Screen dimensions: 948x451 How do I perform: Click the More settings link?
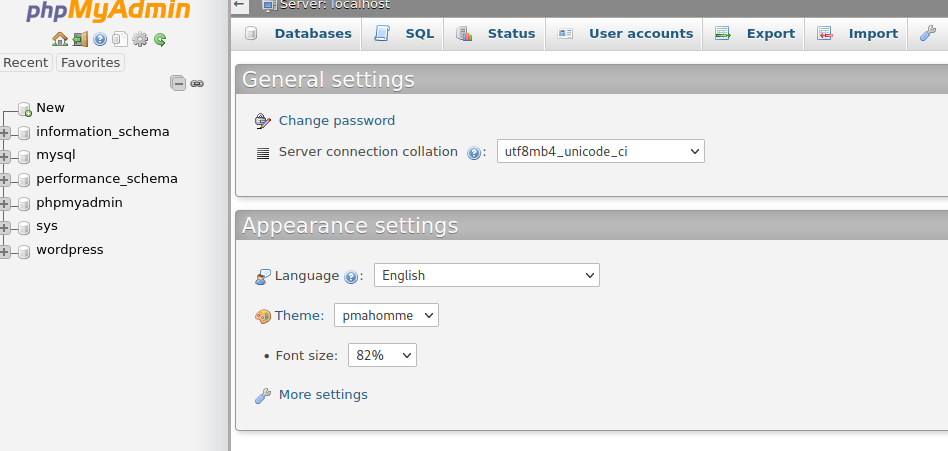[x=323, y=394]
